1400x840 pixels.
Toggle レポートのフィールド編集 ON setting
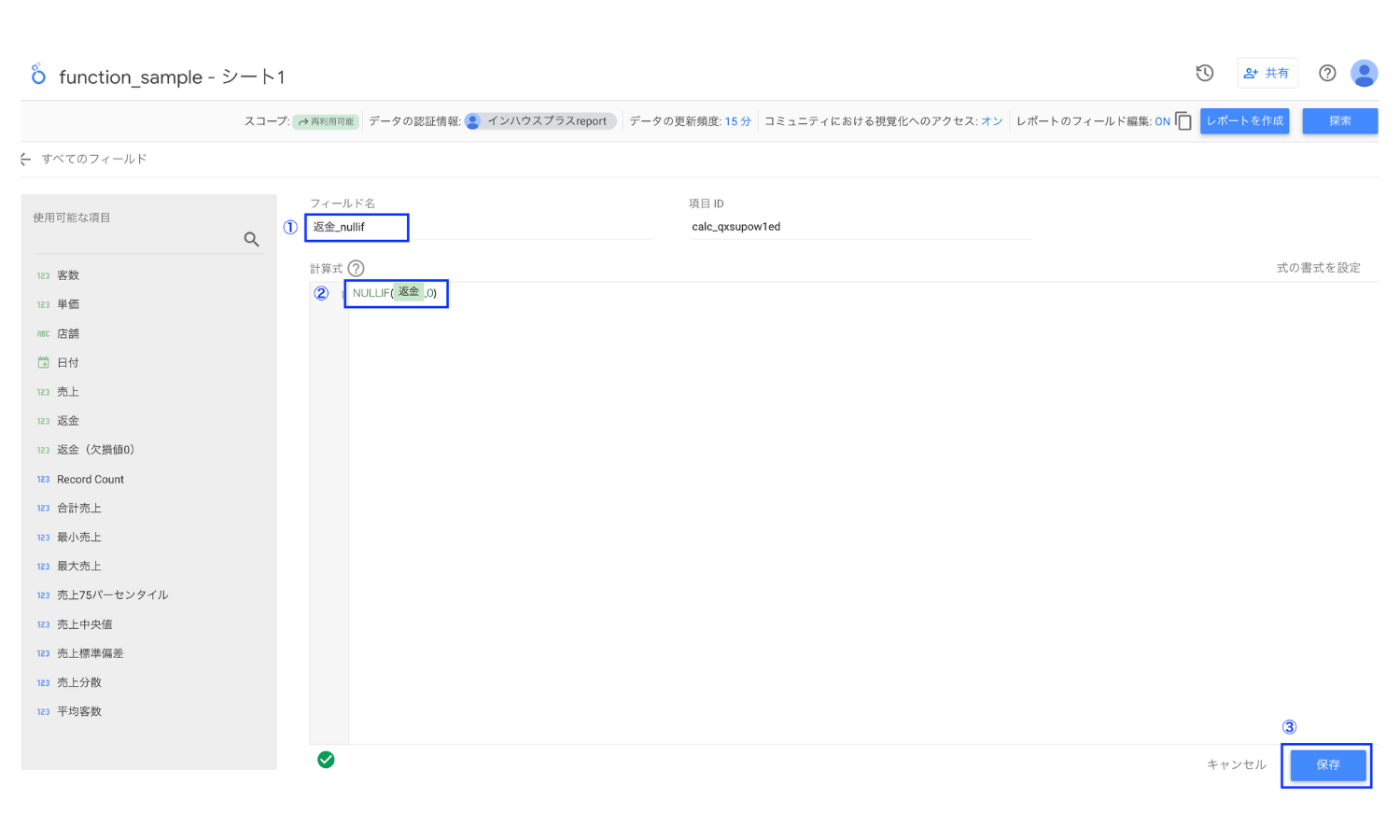tap(1163, 120)
